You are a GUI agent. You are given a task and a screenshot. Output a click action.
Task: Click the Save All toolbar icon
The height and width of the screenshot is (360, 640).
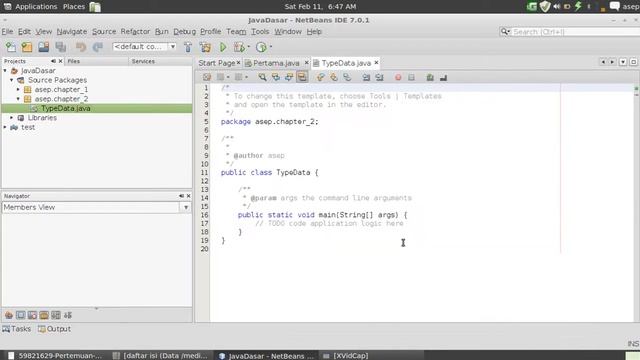click(x=61, y=47)
